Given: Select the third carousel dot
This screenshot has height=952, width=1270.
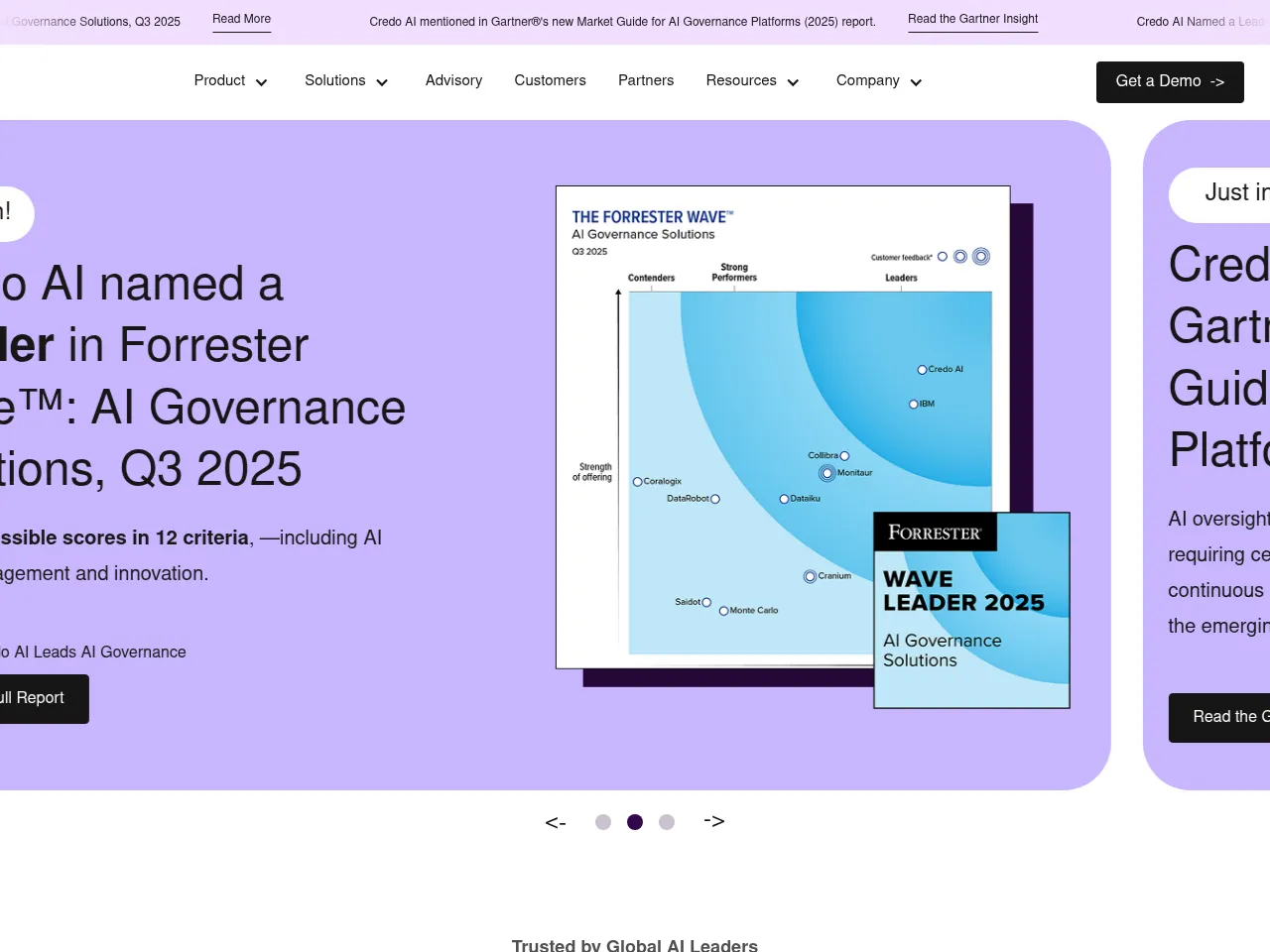Looking at the screenshot, I should [x=667, y=822].
